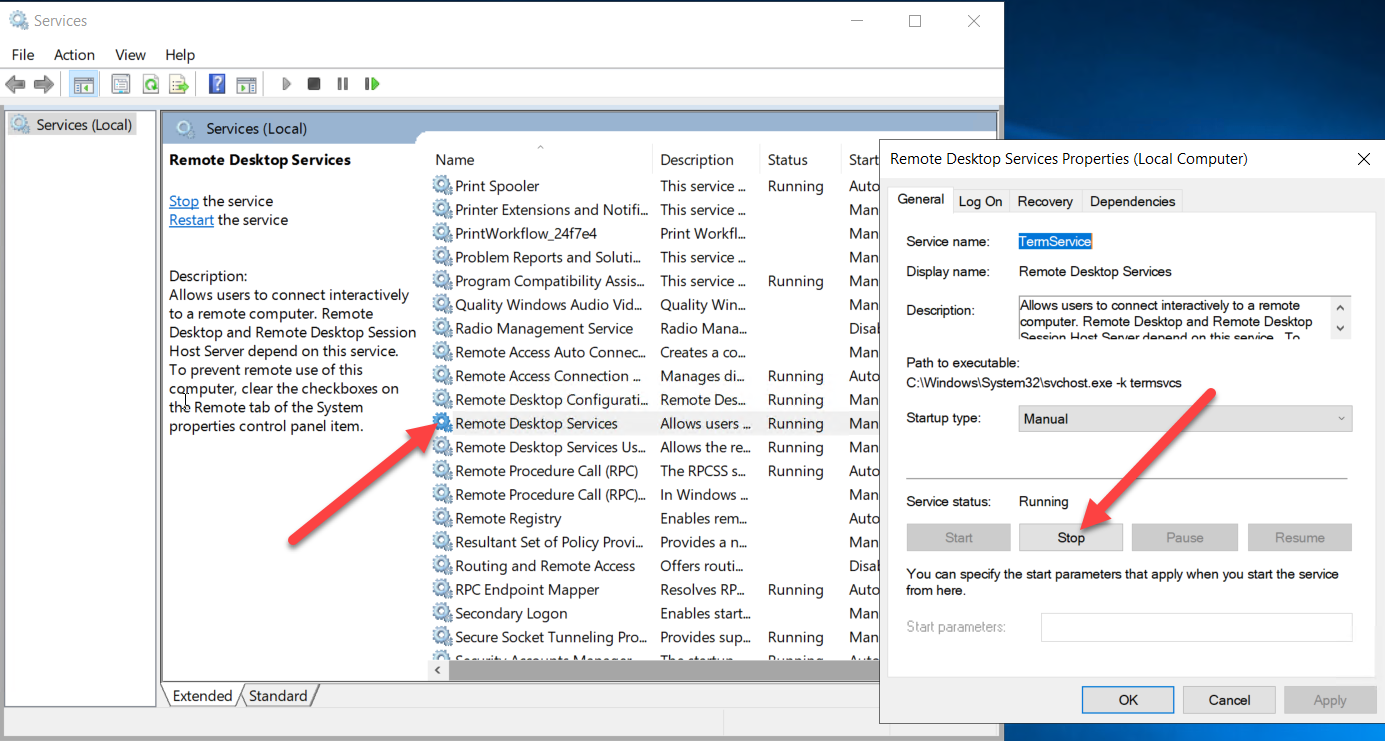Viewport: 1385px width, 741px height.
Task: Close the Remote Desktop Services Properties dialog
Action: point(1364,159)
